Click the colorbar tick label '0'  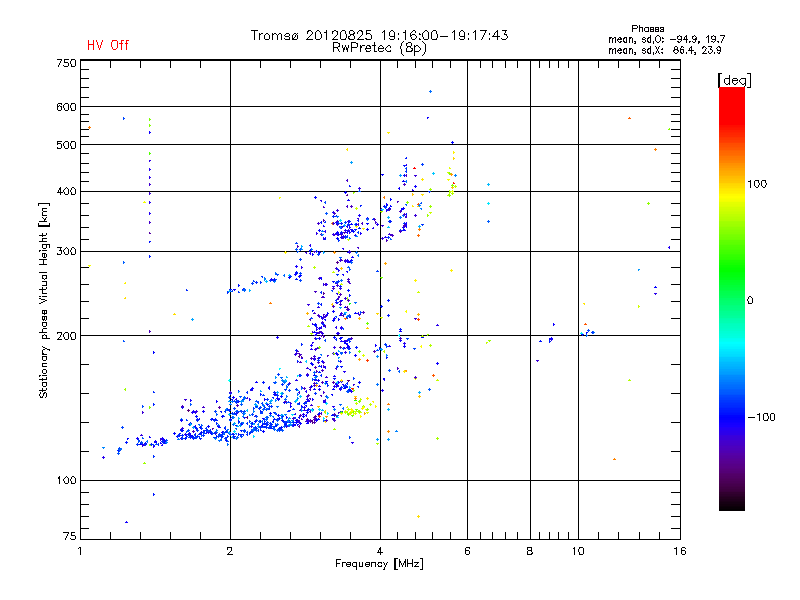(x=750, y=301)
